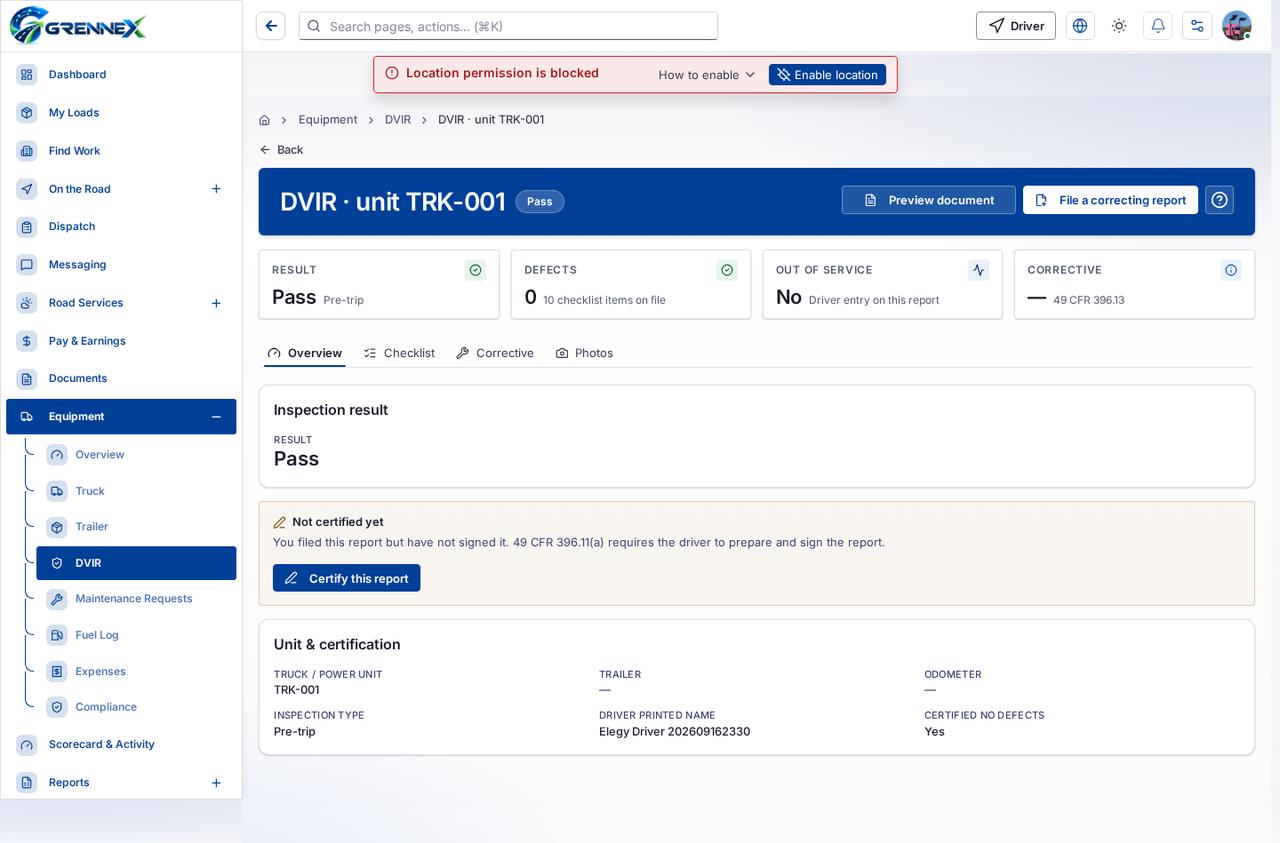Click the Out of Service activity icon
1280x843 pixels.
click(978, 270)
